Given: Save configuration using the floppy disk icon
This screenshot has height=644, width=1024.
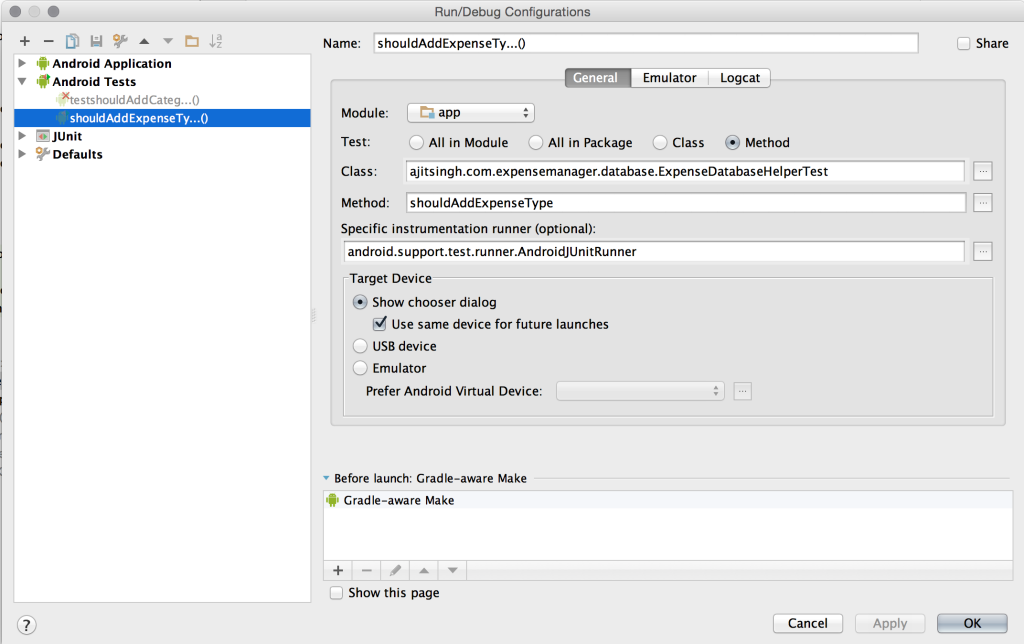Looking at the screenshot, I should tap(96, 41).
